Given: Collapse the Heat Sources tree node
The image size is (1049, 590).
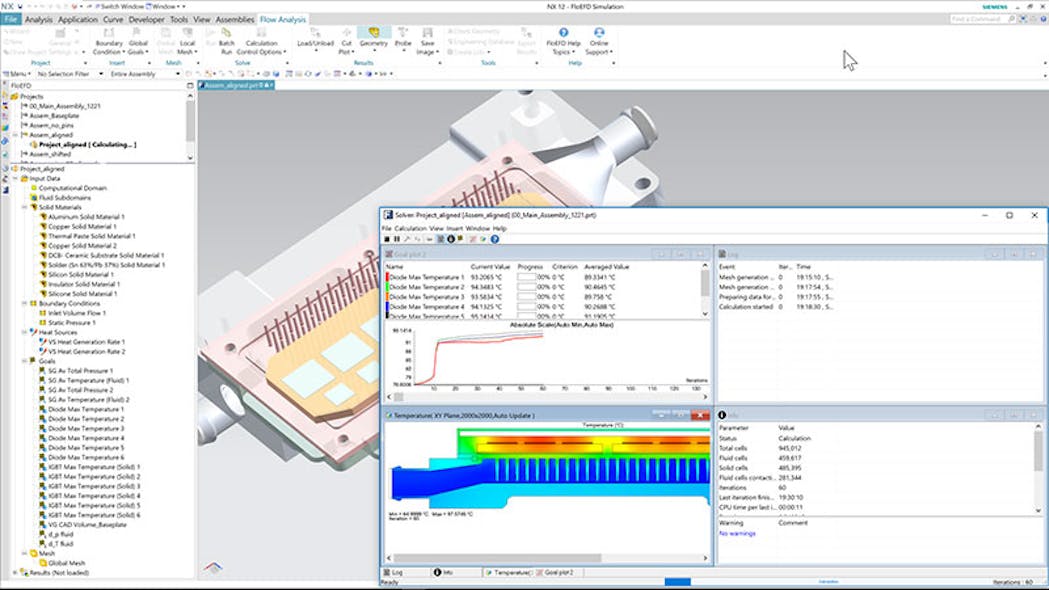Looking at the screenshot, I should click(x=25, y=332).
